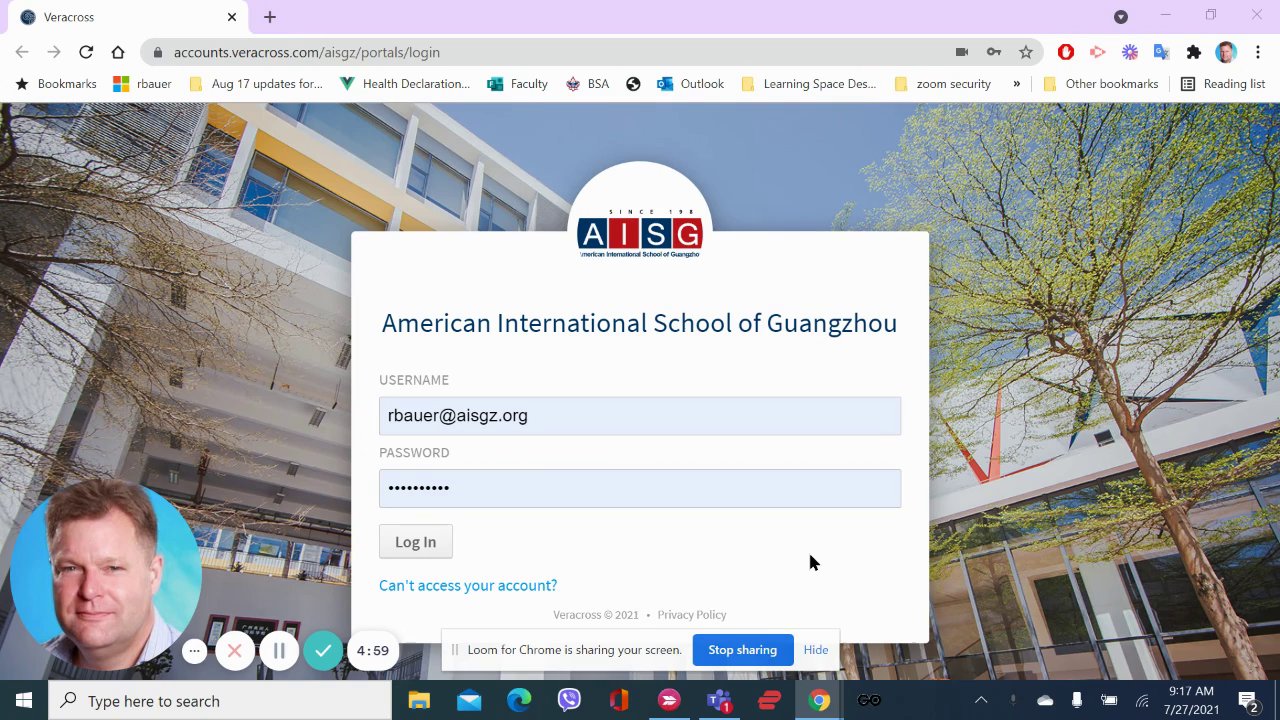Open Other bookmarks folder
The image size is (1280, 720).
1100,84
